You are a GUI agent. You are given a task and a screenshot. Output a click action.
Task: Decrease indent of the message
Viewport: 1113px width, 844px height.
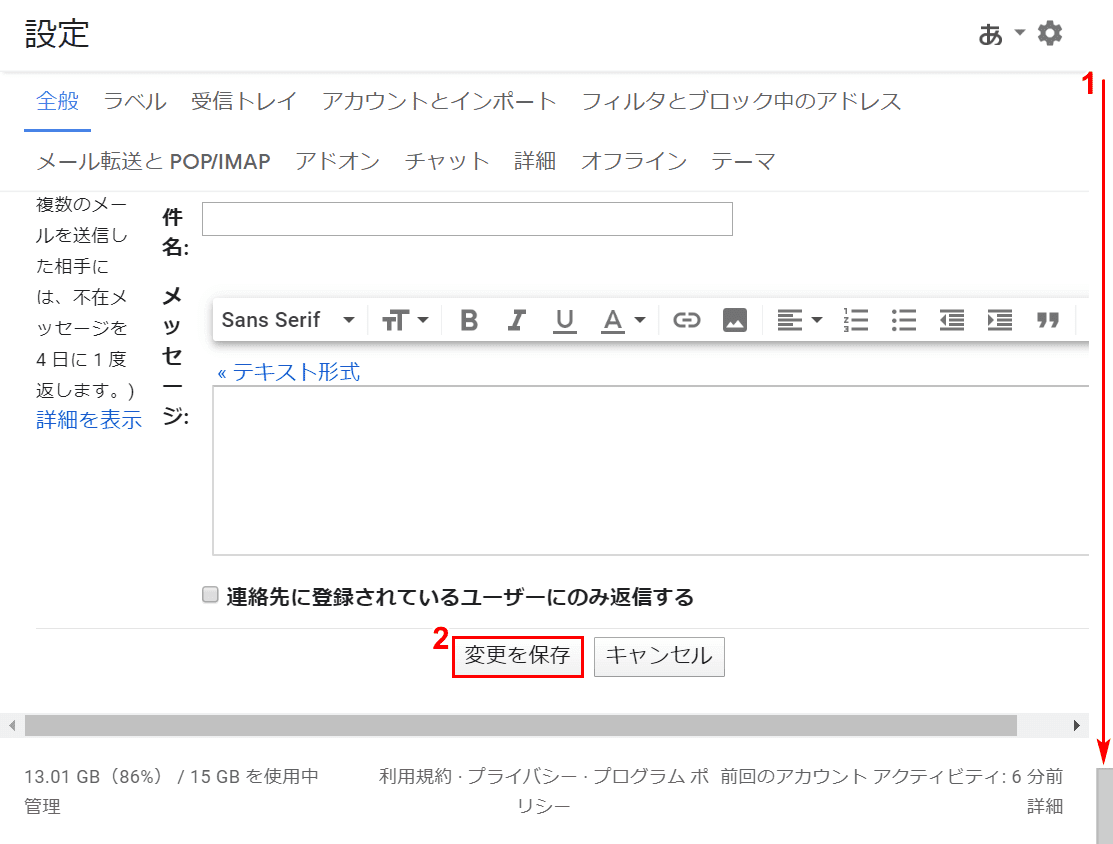952,320
